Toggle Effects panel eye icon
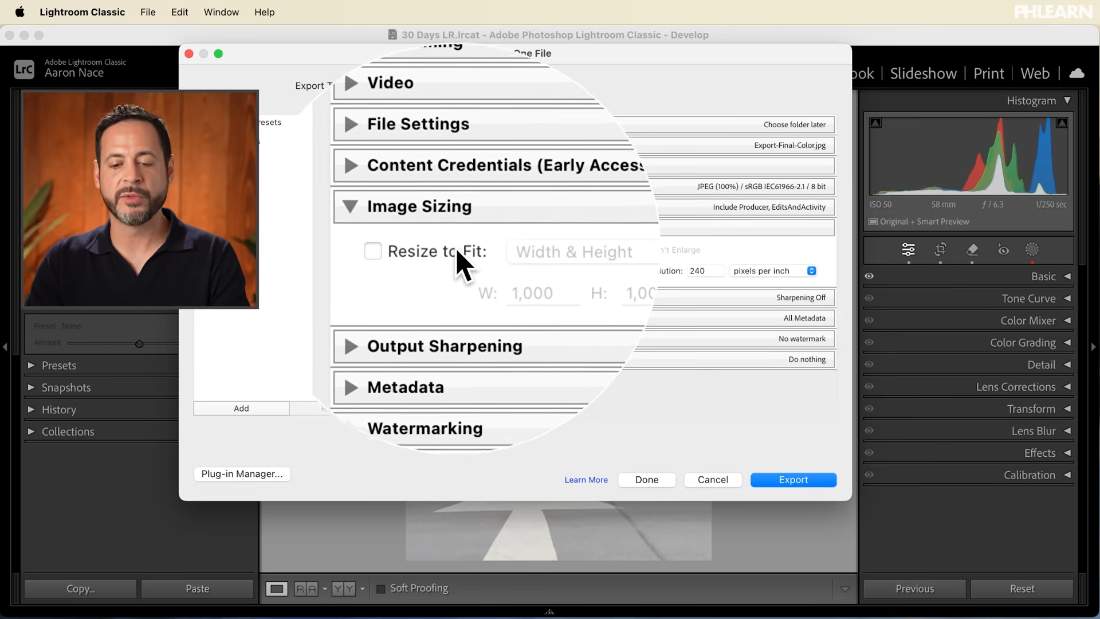This screenshot has width=1100, height=619. tap(869, 453)
